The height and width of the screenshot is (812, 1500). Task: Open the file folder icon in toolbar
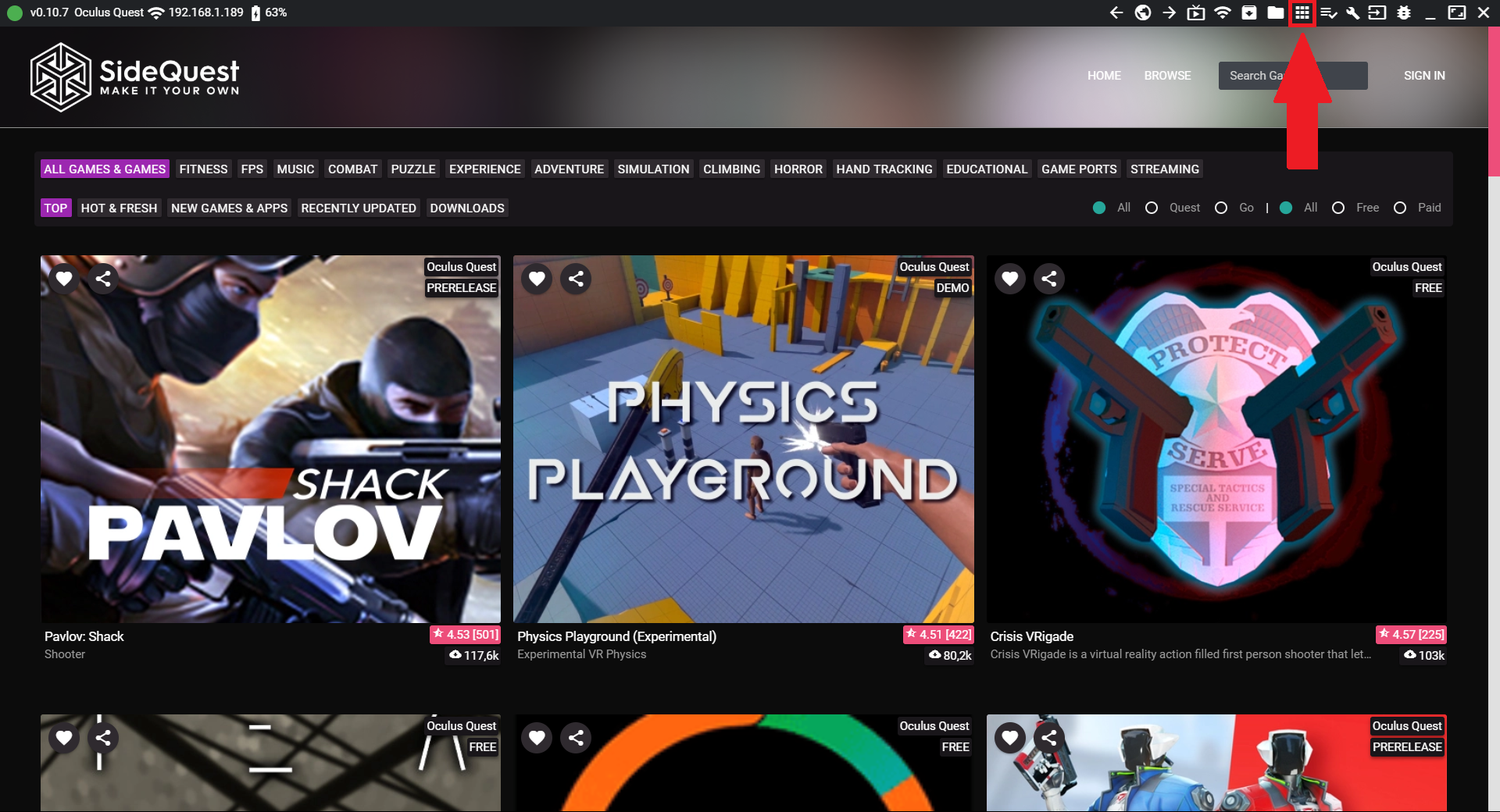pos(1276,12)
